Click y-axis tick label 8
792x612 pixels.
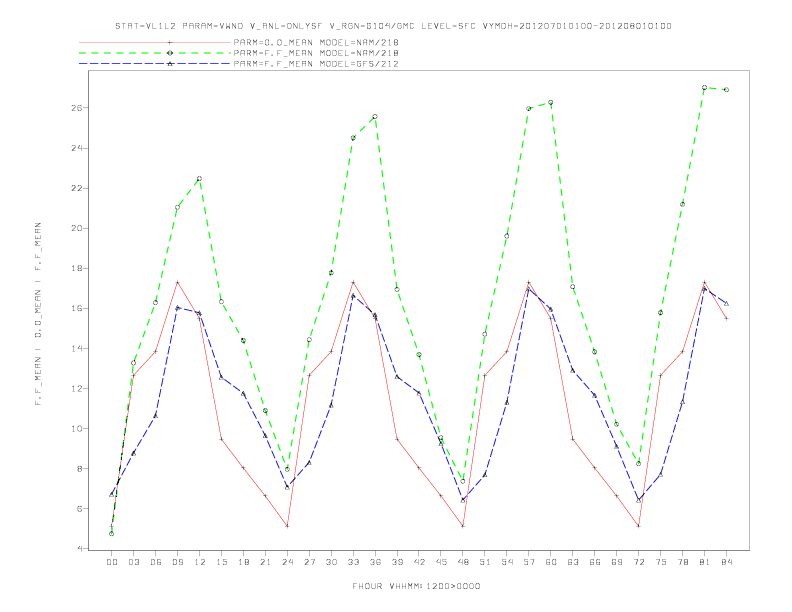[80, 469]
